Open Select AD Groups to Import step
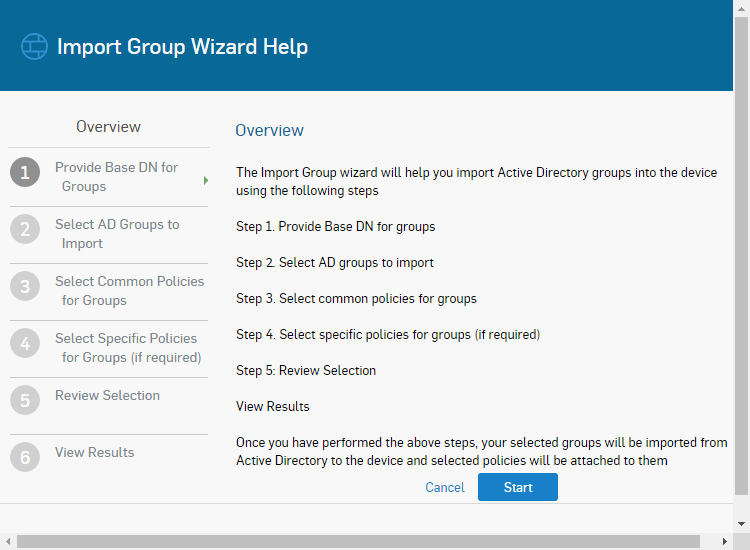Image resolution: width=750 pixels, height=550 pixels. coord(117,233)
